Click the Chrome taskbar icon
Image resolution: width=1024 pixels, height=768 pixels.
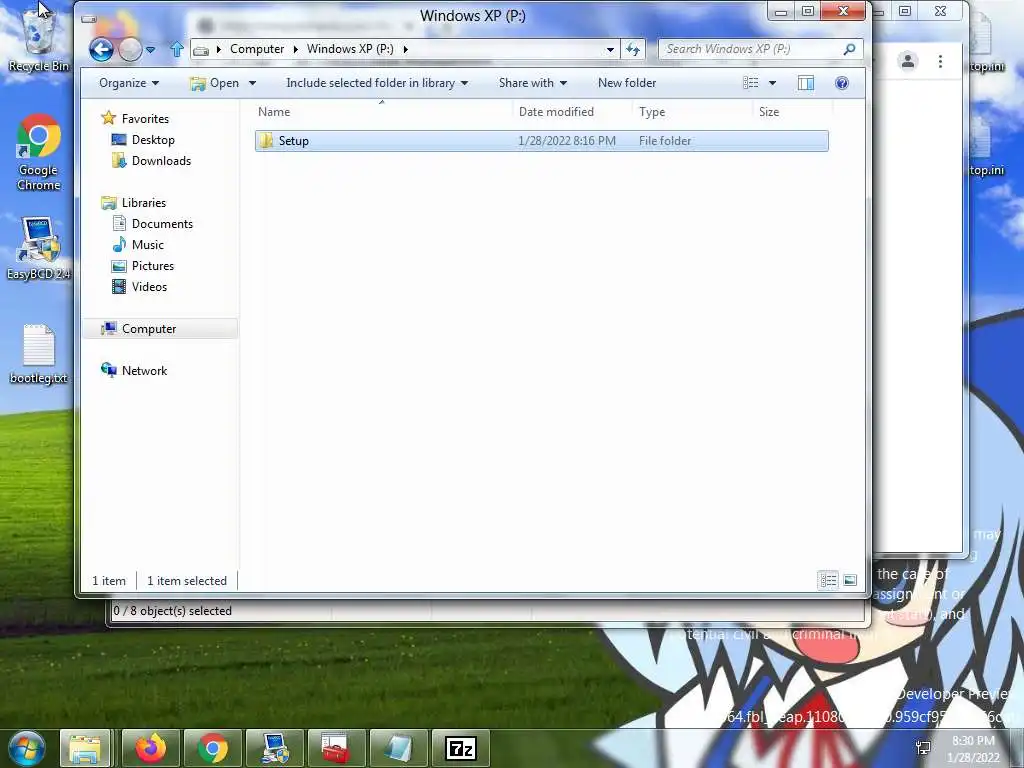213,748
